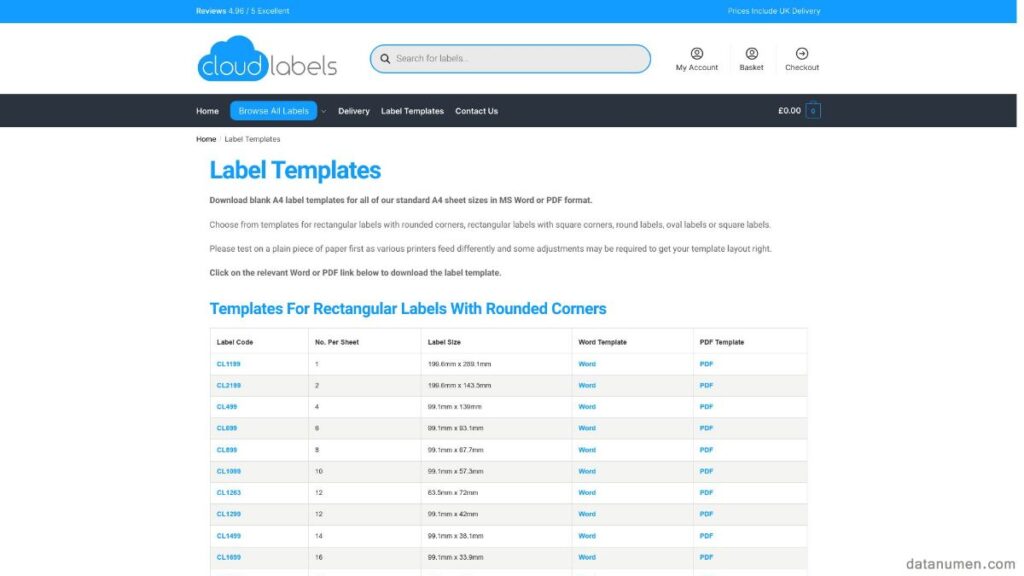Open the Delivery menu item
Screen dimensions: 1024x576
[x=353, y=111]
